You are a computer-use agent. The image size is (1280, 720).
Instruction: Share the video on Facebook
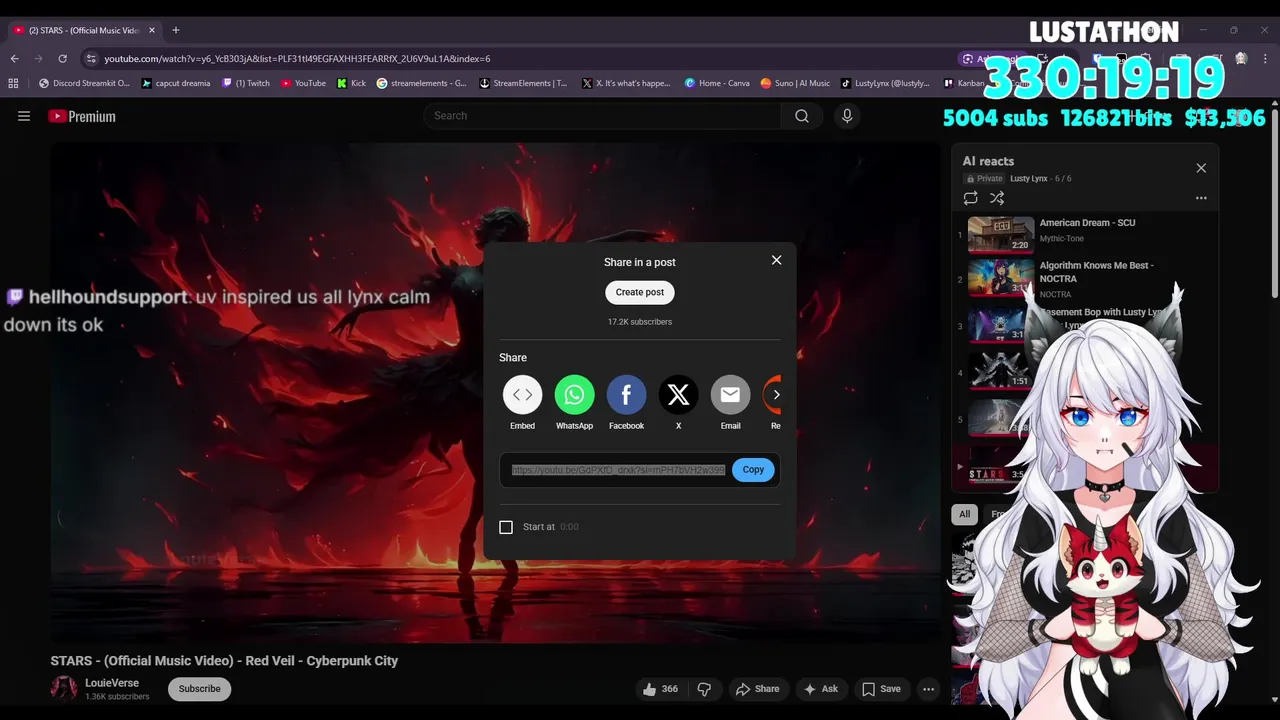(x=626, y=395)
